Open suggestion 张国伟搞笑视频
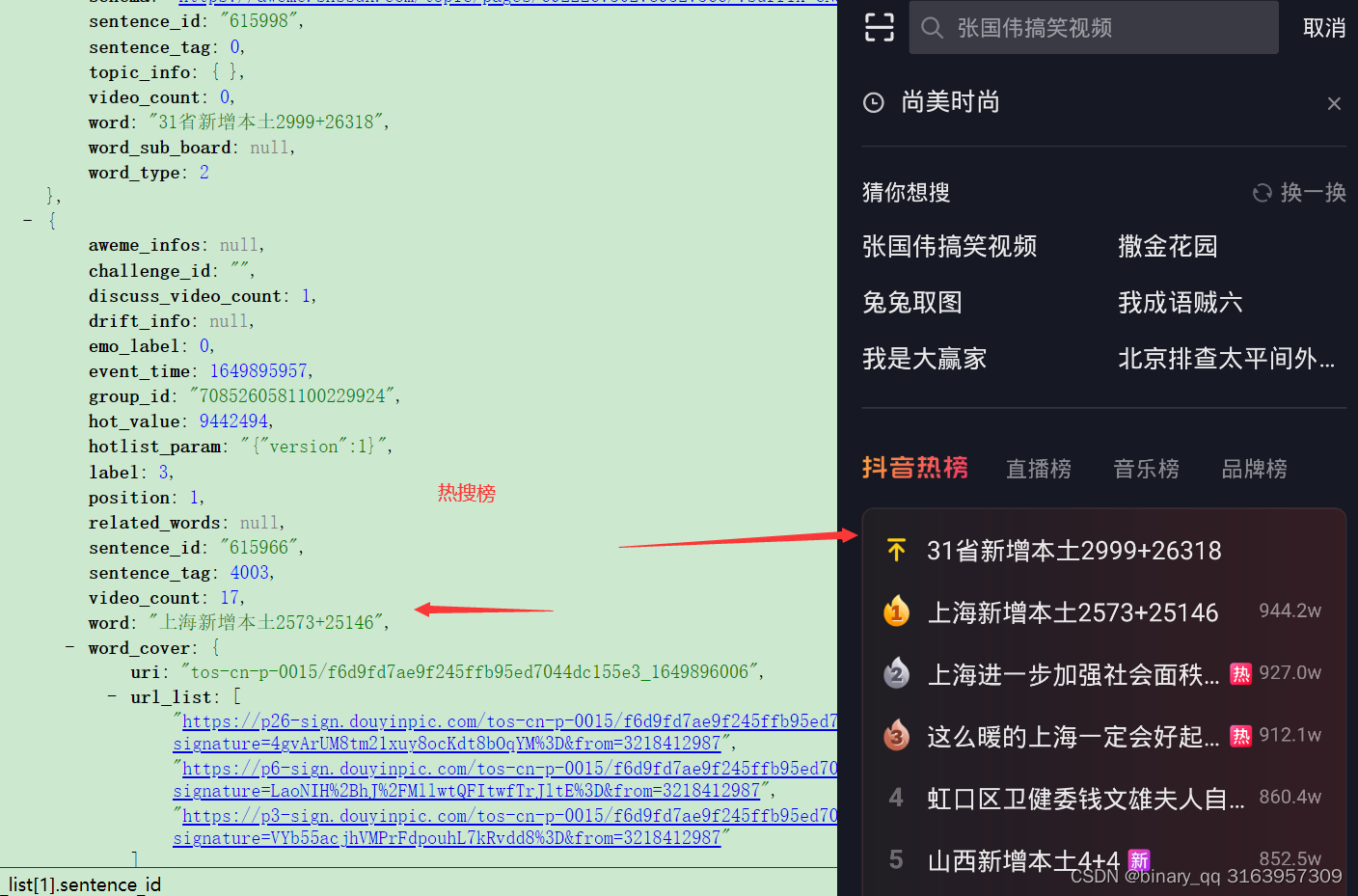 coord(949,247)
